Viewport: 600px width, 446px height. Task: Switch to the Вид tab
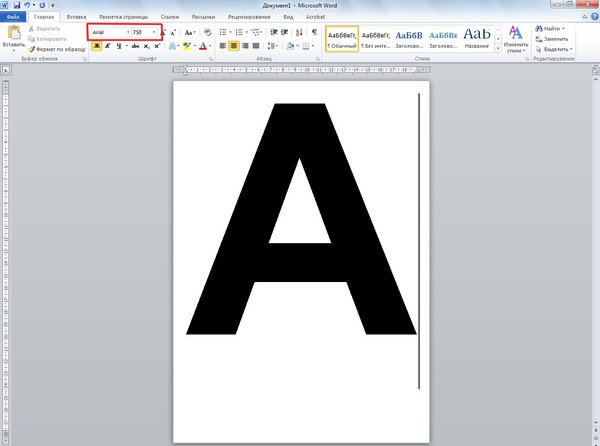[288, 17]
